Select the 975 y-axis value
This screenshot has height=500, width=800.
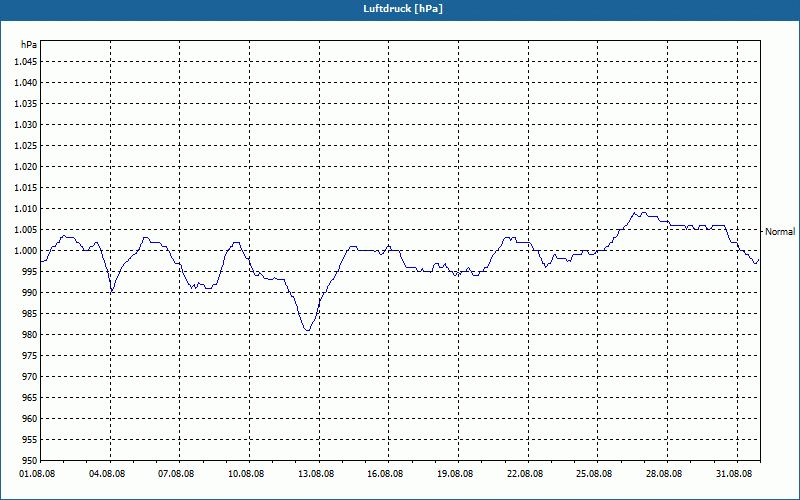pyautogui.click(x=30, y=356)
